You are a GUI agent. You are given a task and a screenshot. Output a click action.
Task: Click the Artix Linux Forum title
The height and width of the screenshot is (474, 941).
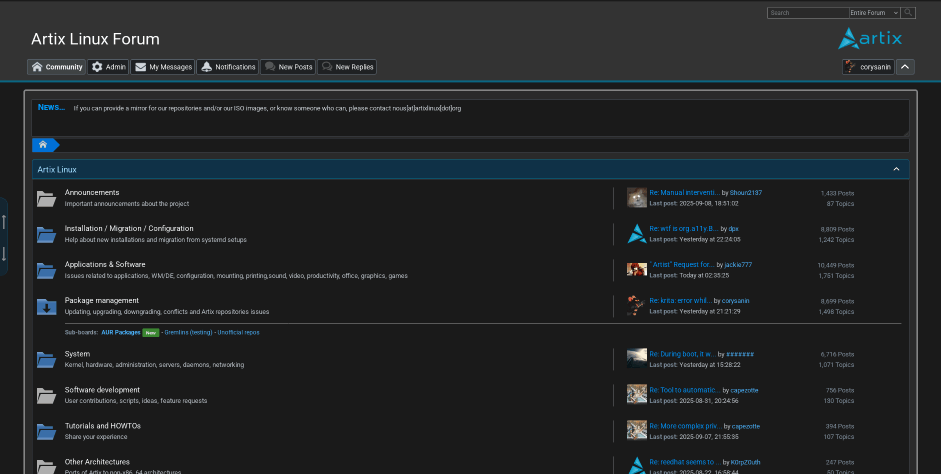coord(95,39)
